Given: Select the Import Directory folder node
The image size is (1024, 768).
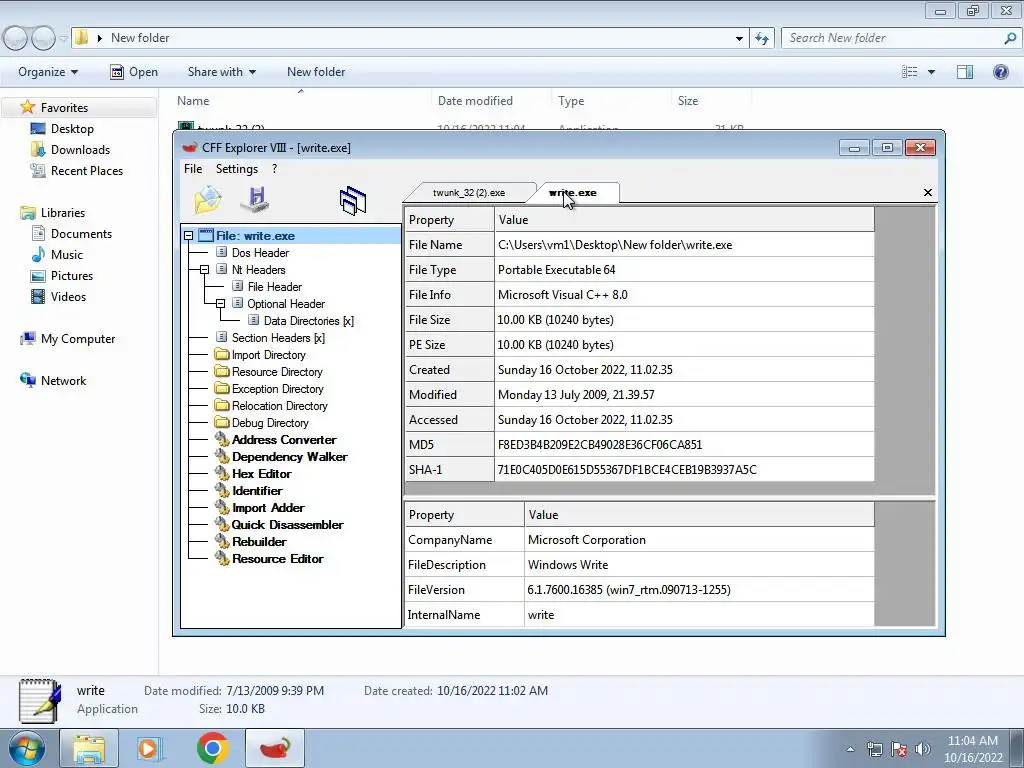Looking at the screenshot, I should pyautogui.click(x=268, y=355).
